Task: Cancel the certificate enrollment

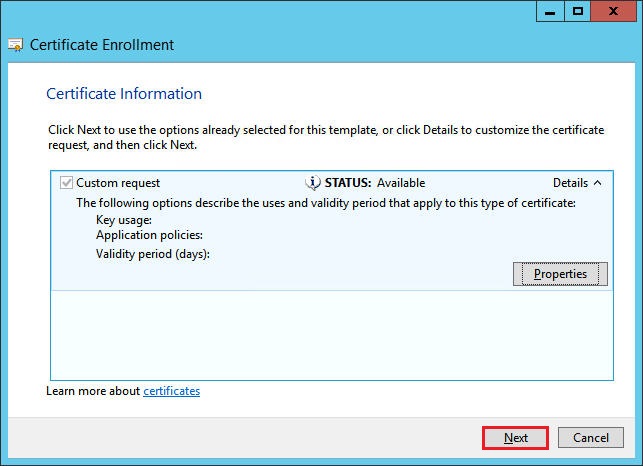Action: (590, 438)
